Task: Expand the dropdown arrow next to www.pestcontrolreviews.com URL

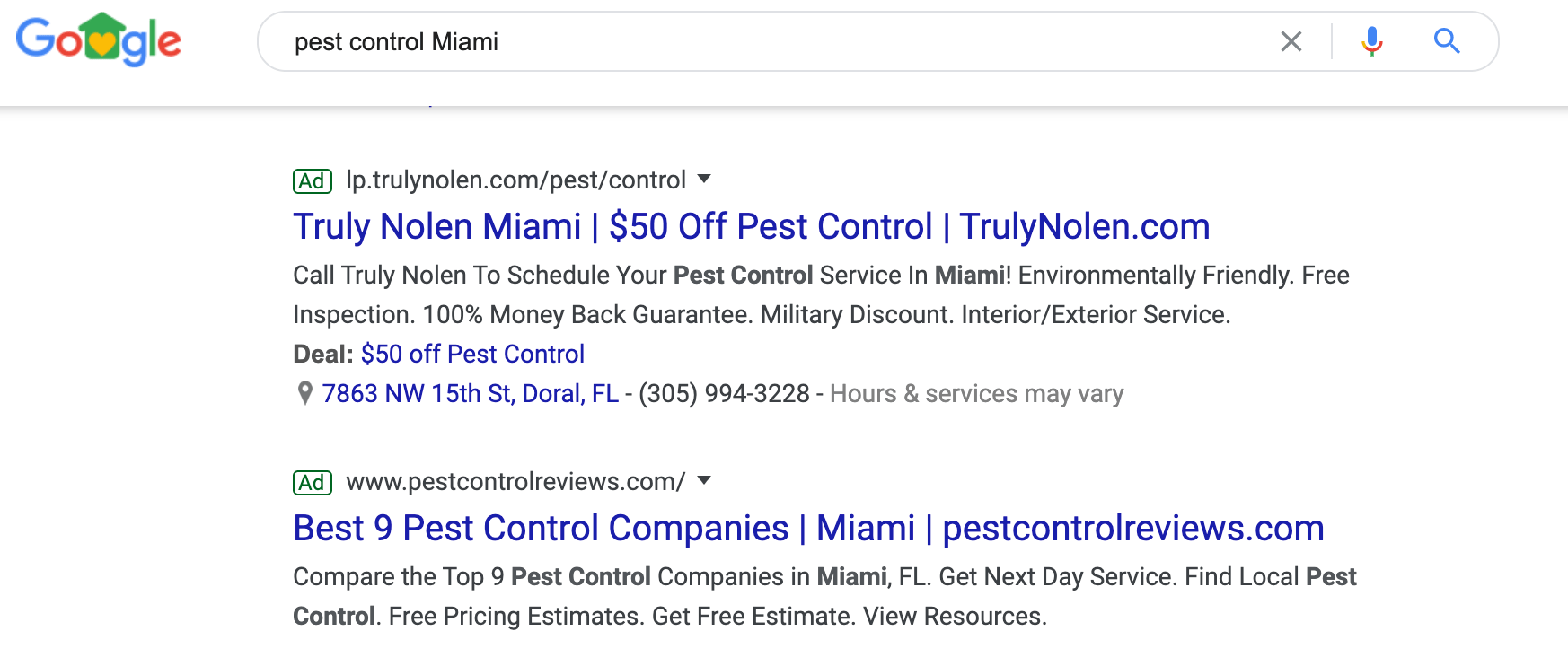Action: [x=704, y=480]
